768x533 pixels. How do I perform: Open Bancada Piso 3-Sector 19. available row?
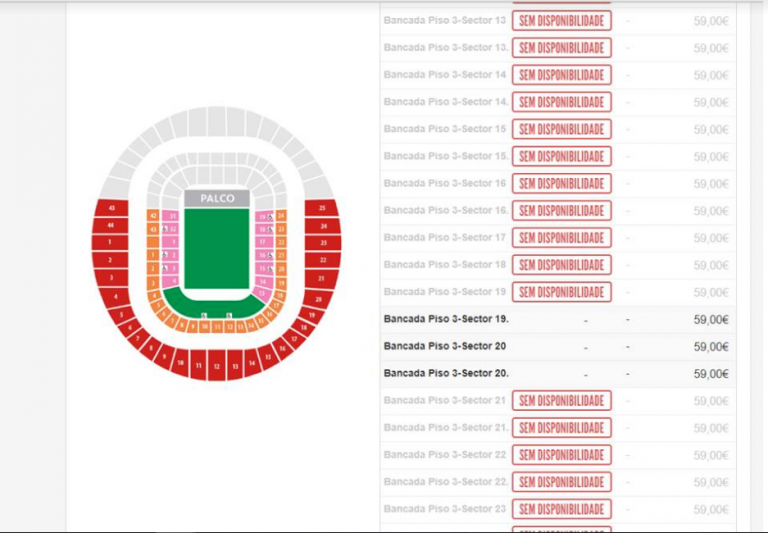click(558, 319)
